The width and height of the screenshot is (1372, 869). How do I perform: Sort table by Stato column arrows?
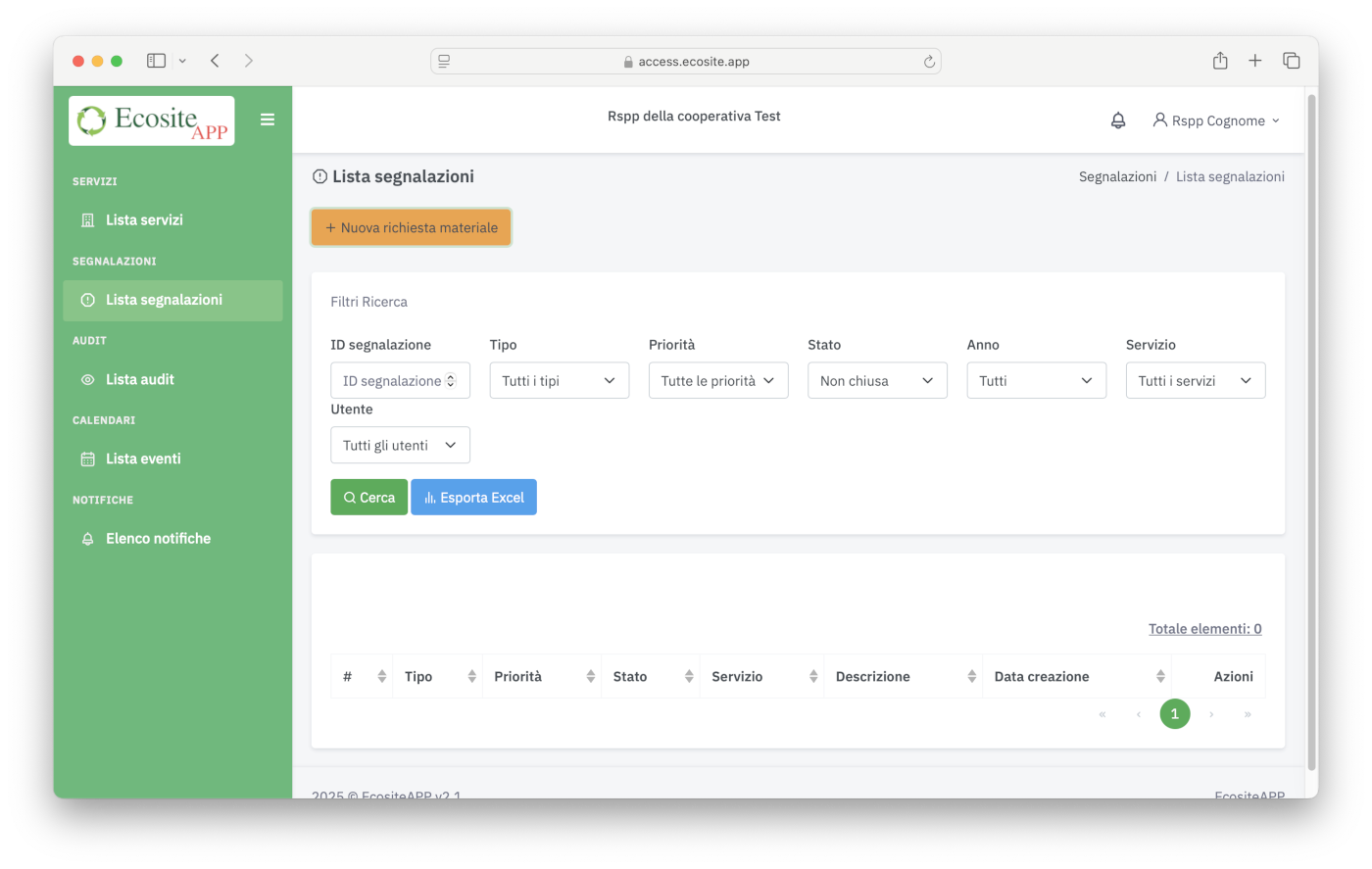[689, 677]
